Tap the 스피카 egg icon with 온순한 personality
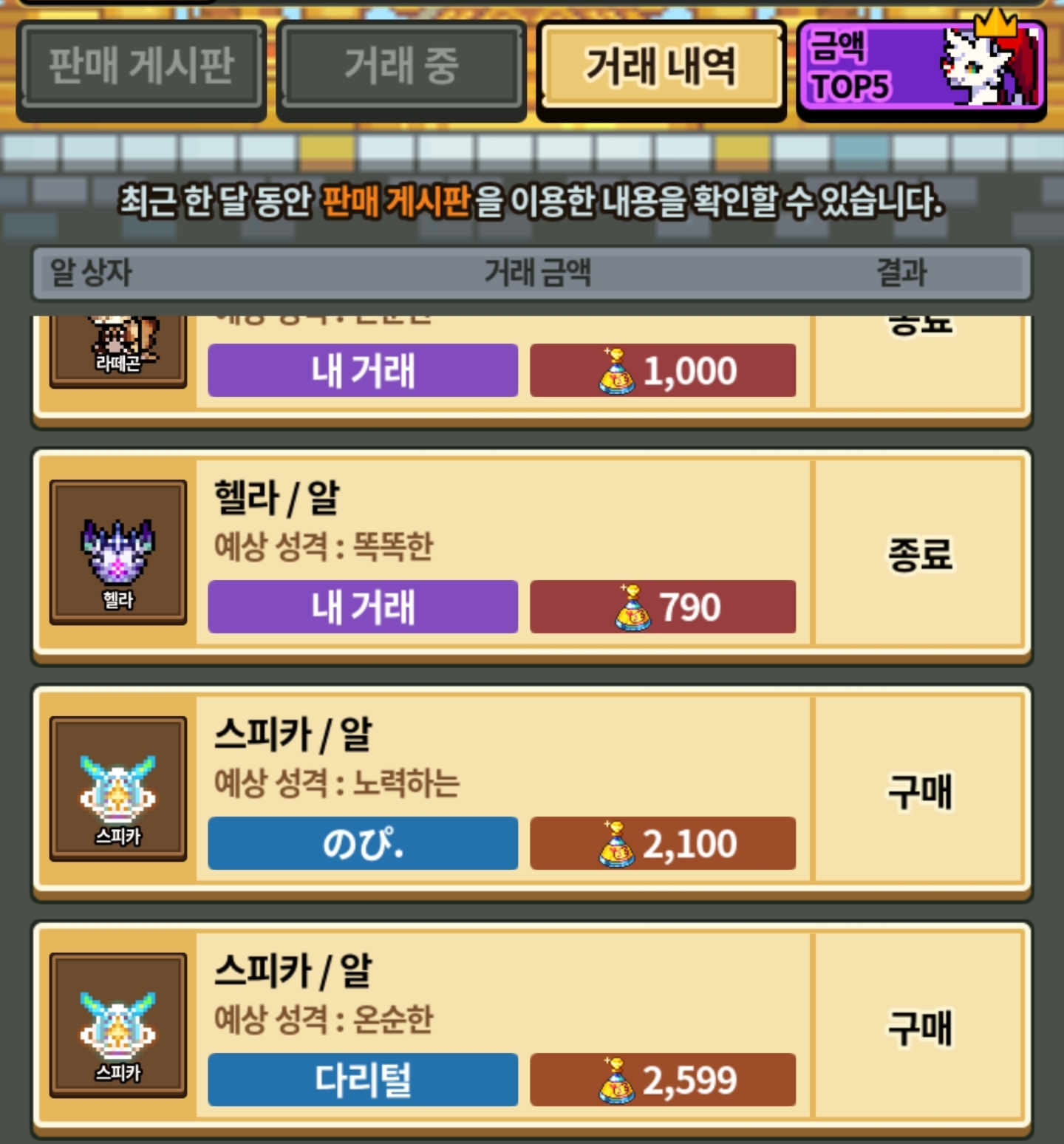Image resolution: width=1064 pixels, height=1144 pixels. 118,1025
